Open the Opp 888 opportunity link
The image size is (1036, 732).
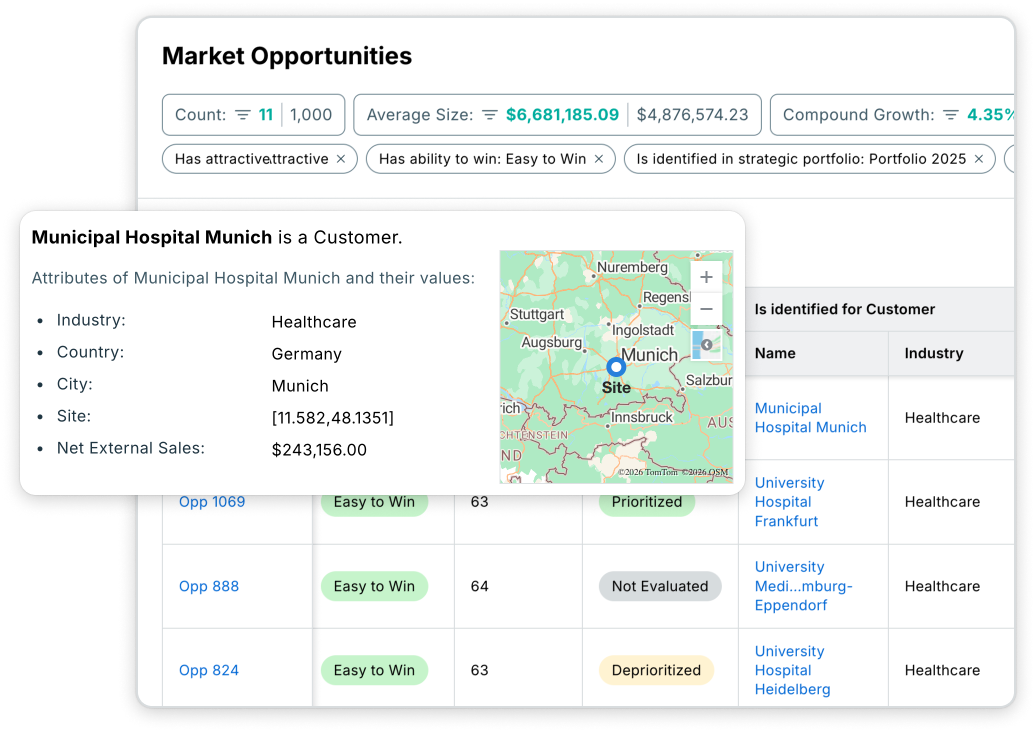click(x=209, y=586)
